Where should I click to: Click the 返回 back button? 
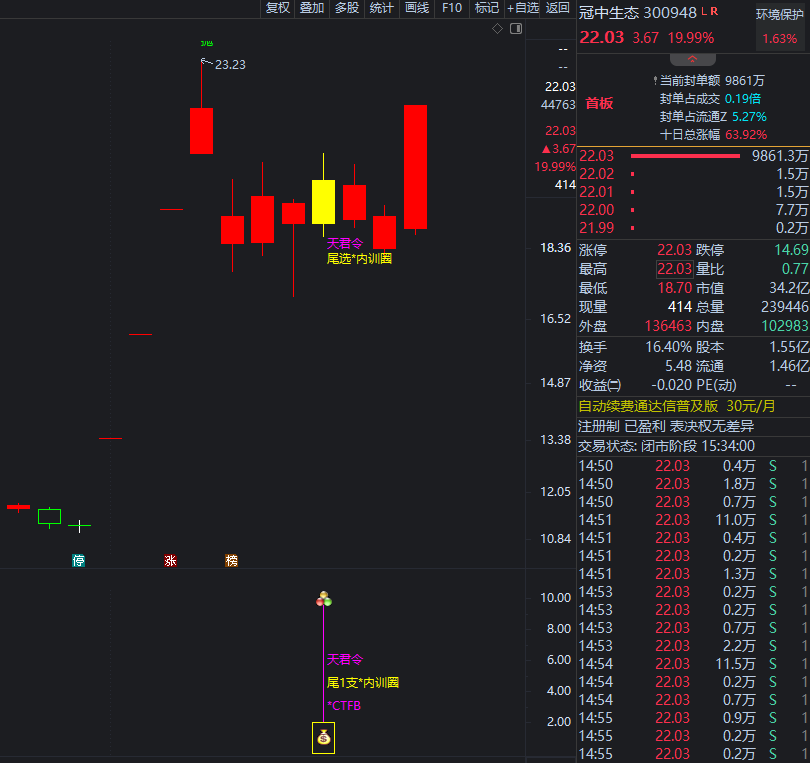[x=558, y=8]
